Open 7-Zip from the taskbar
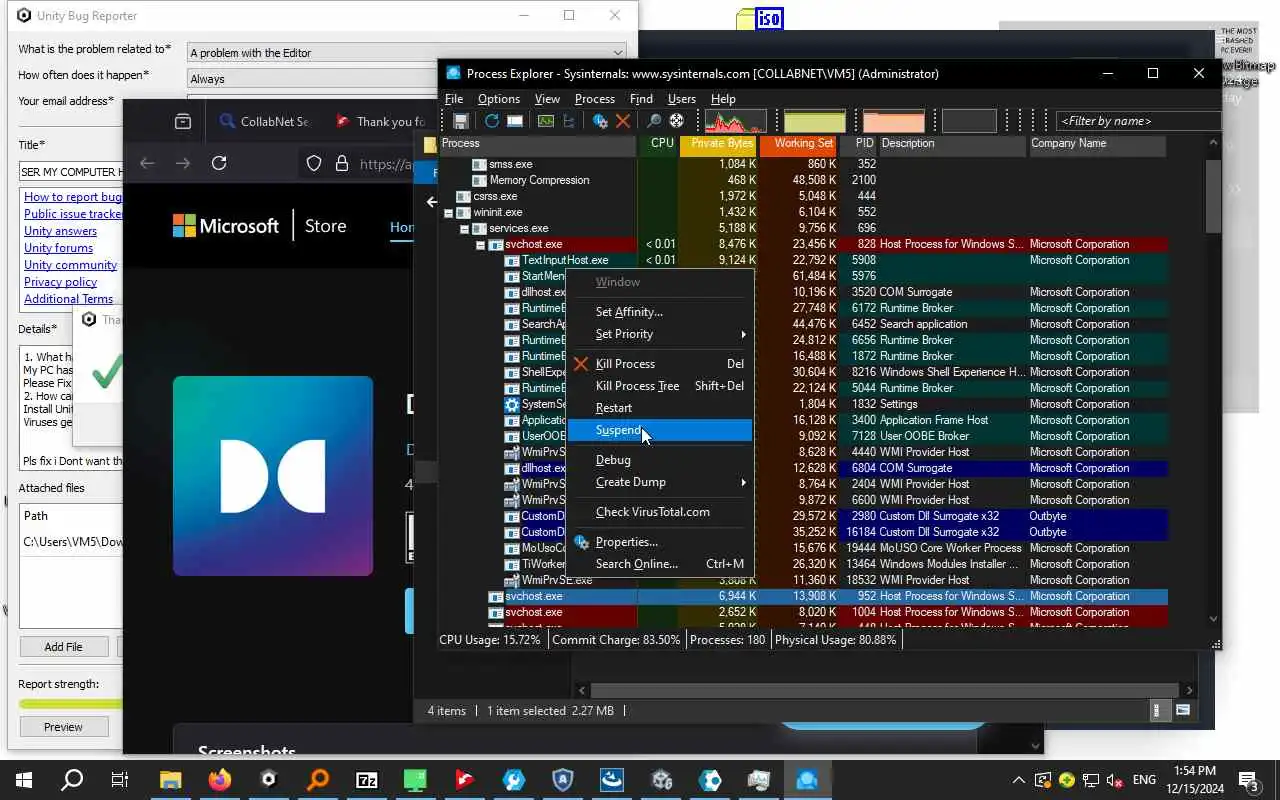This screenshot has width=1280, height=800. [x=366, y=780]
